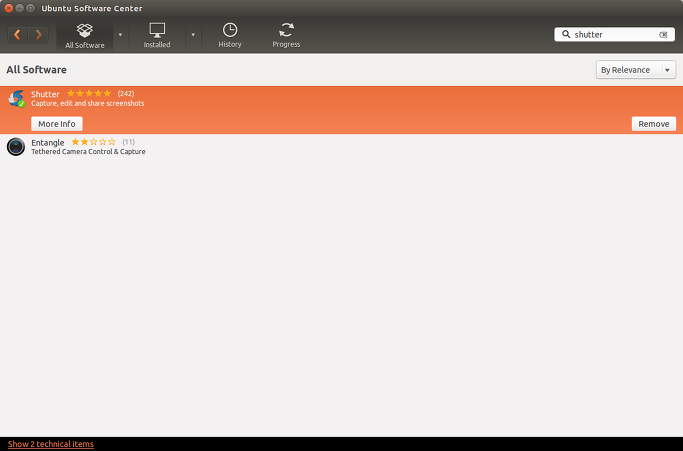Clear the search text with the erase icon

tap(663, 34)
